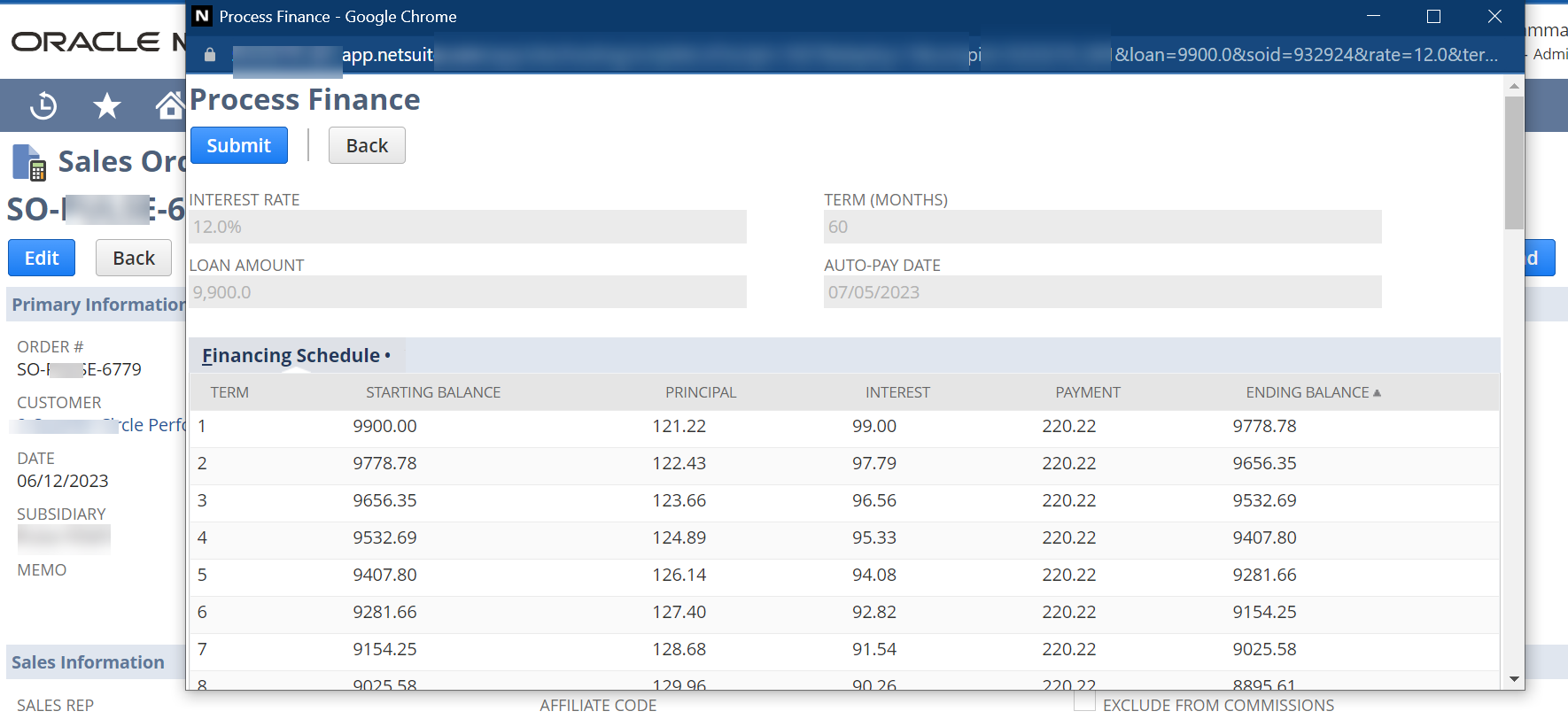Click the Interest Rate field
This screenshot has height=719, width=1568.
tap(468, 228)
